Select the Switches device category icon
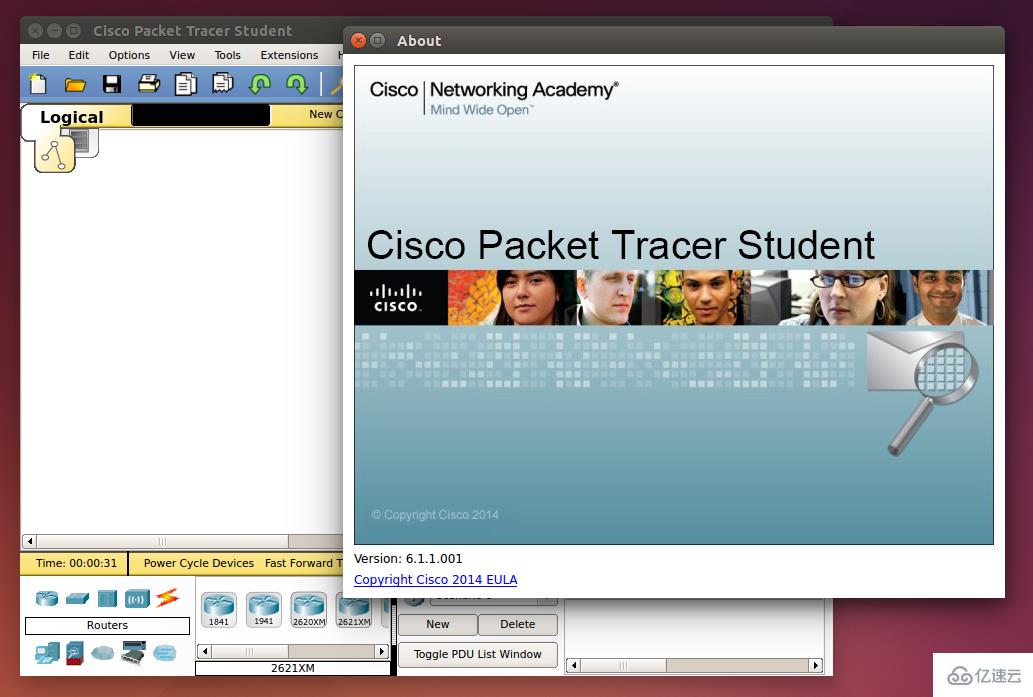 (x=77, y=599)
